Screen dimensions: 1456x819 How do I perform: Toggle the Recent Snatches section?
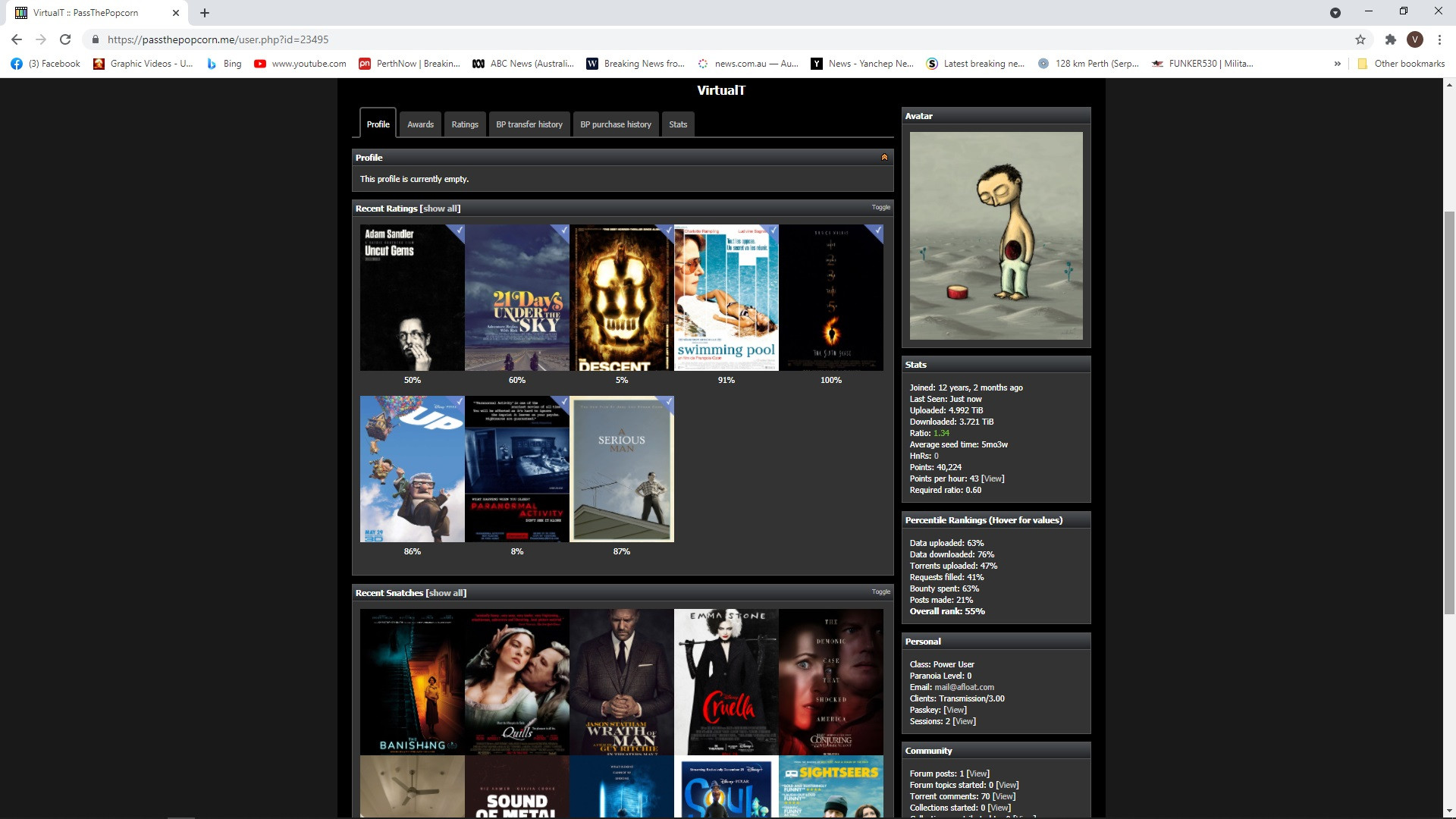(880, 591)
